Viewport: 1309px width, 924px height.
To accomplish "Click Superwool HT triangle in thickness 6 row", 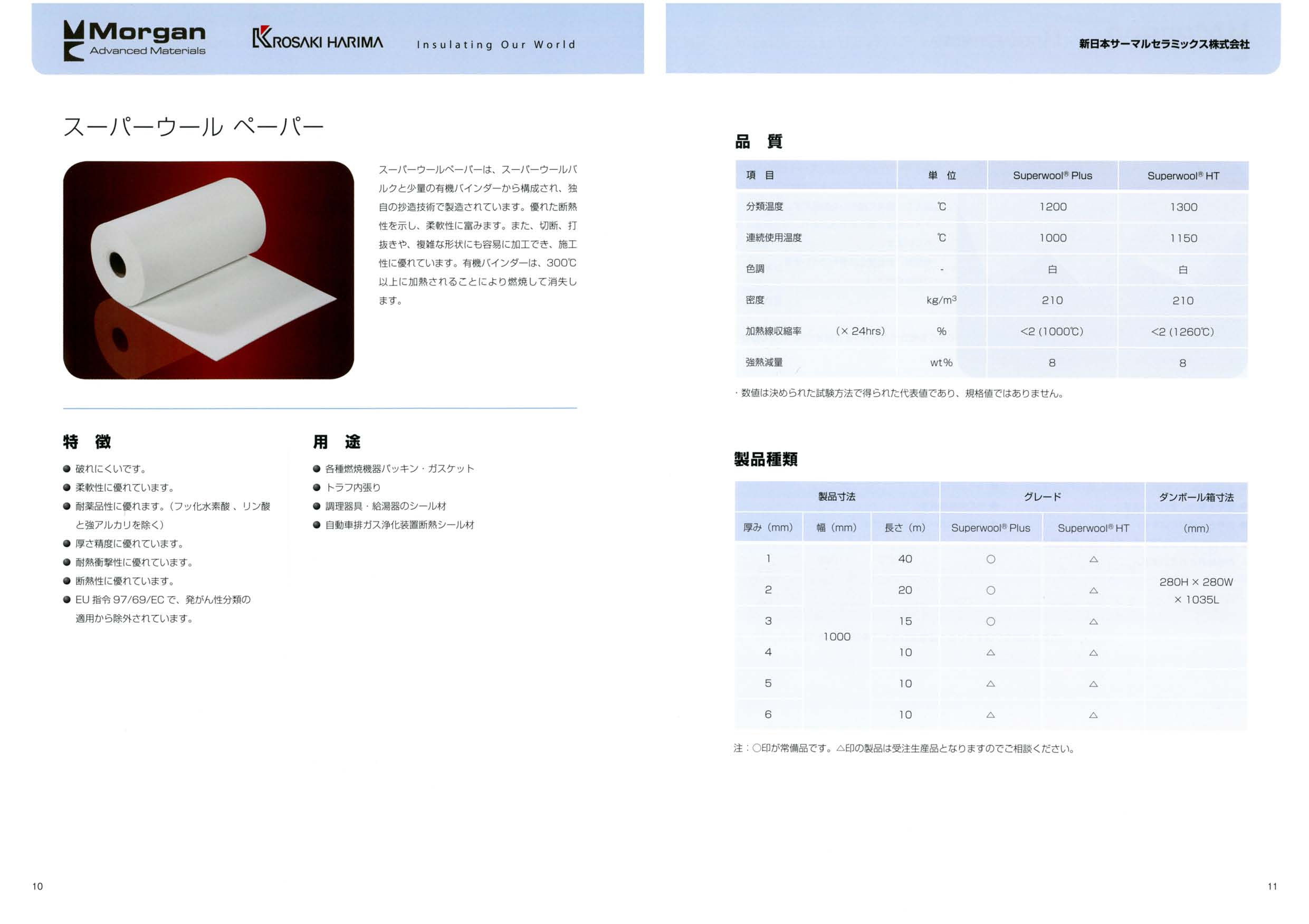I will [1094, 715].
